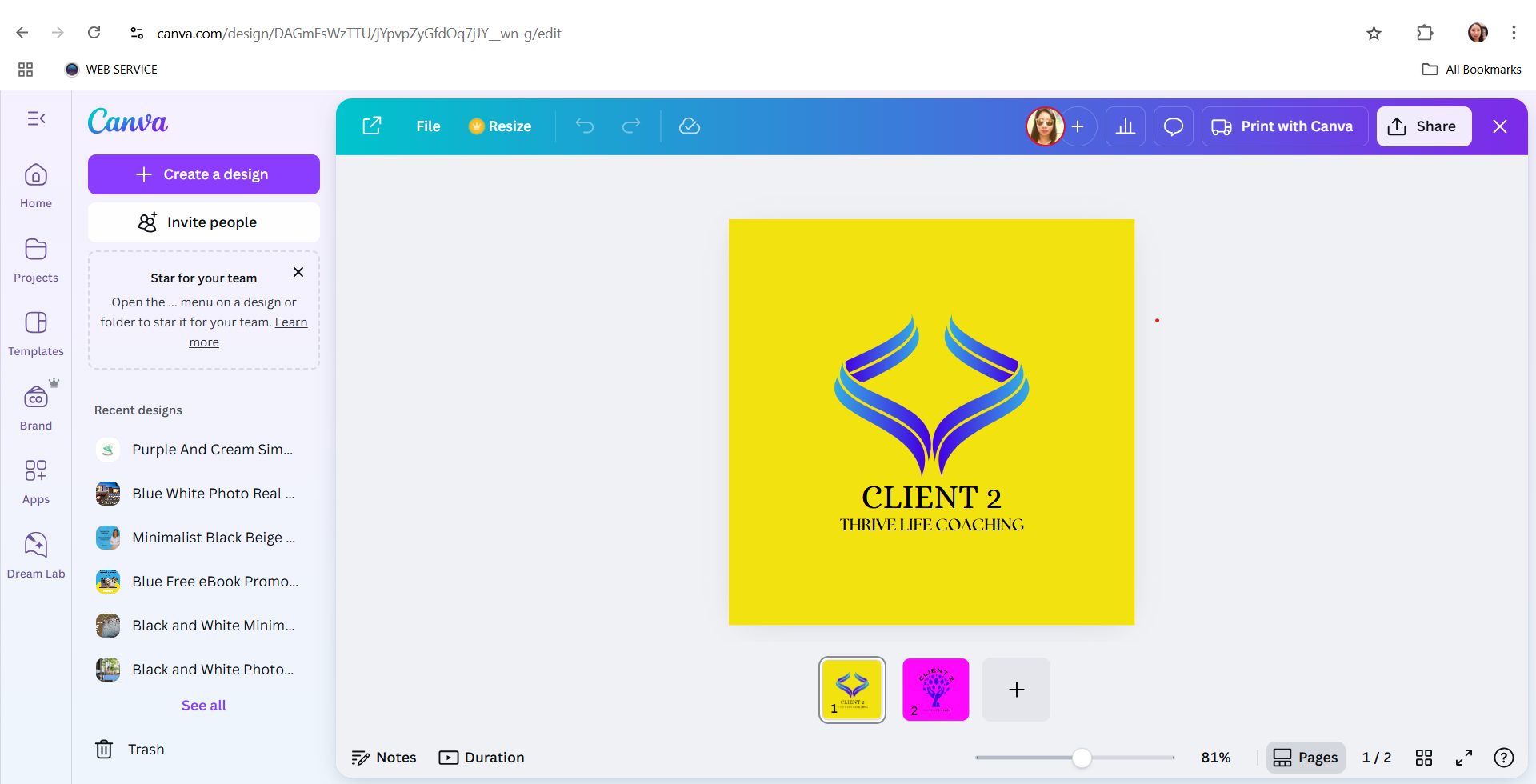Open the Templates section
The image size is (1536, 784).
[36, 334]
